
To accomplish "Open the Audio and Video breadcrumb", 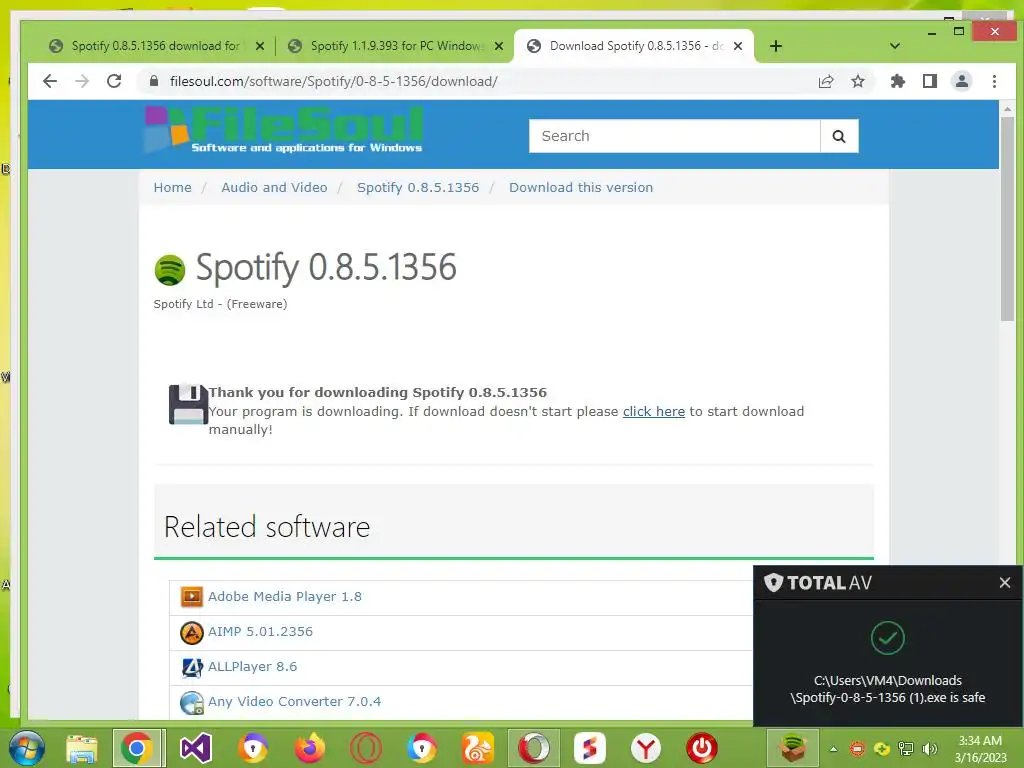I will (274, 187).
